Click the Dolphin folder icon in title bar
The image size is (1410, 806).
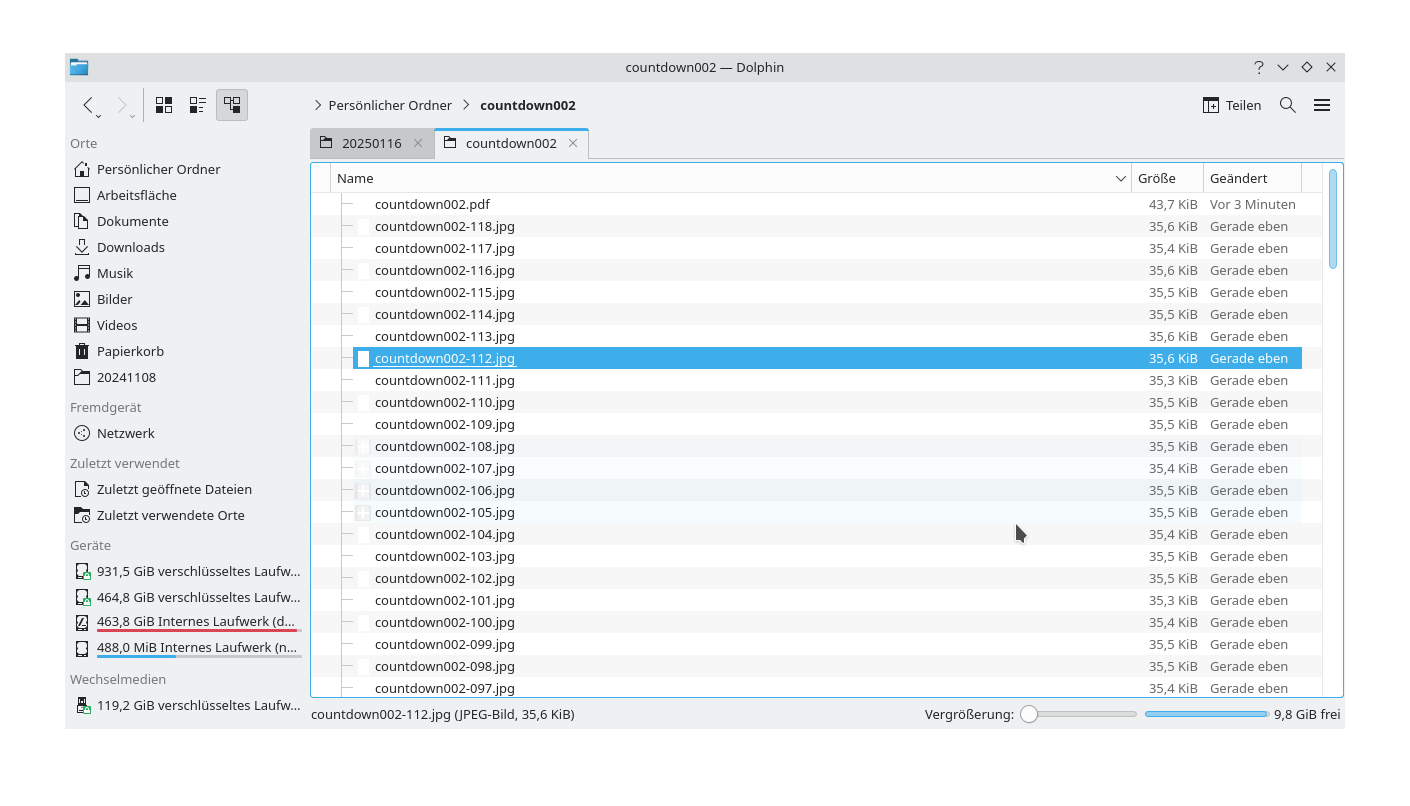click(x=79, y=67)
